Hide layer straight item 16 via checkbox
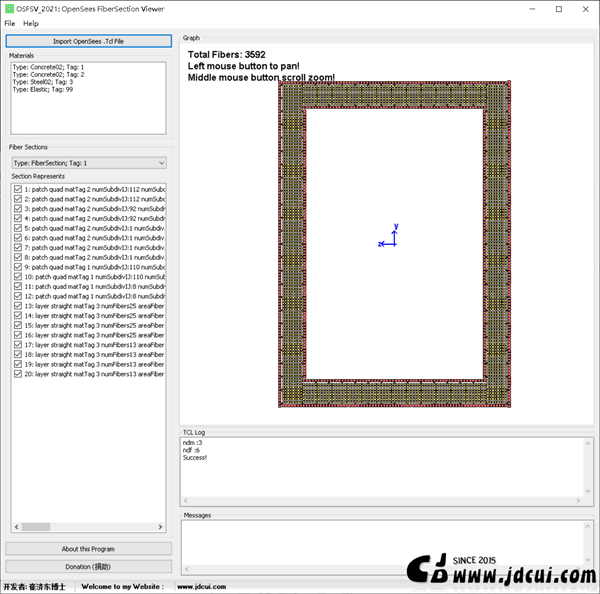 [18, 335]
